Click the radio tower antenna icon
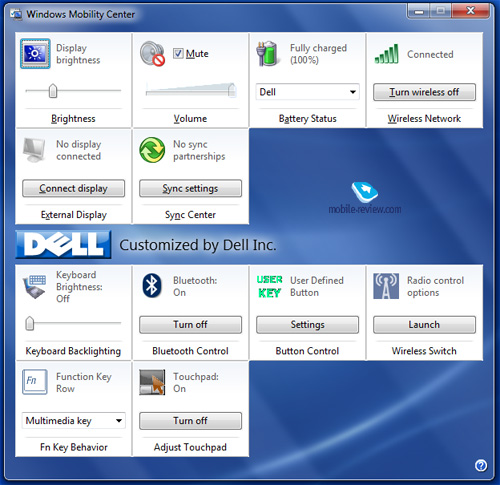The height and width of the screenshot is (485, 500). [386, 286]
